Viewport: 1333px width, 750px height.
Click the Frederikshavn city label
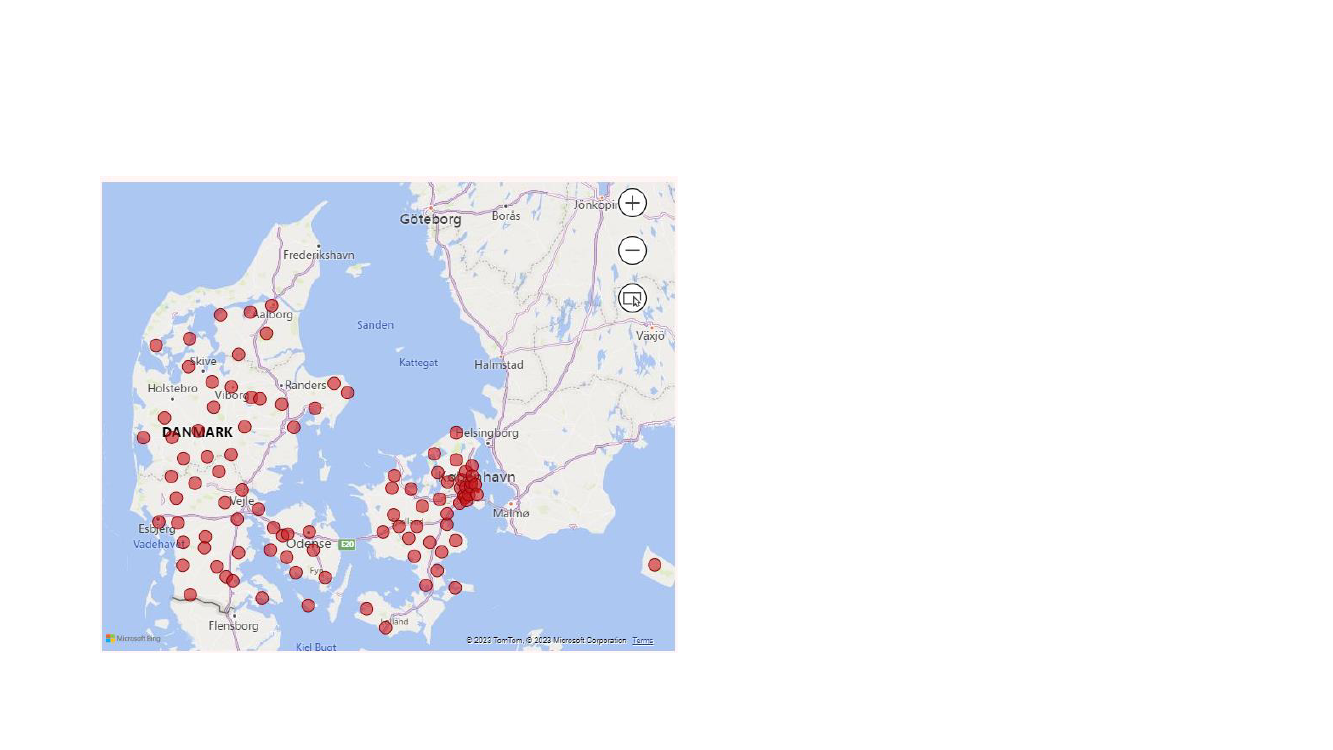[319, 255]
